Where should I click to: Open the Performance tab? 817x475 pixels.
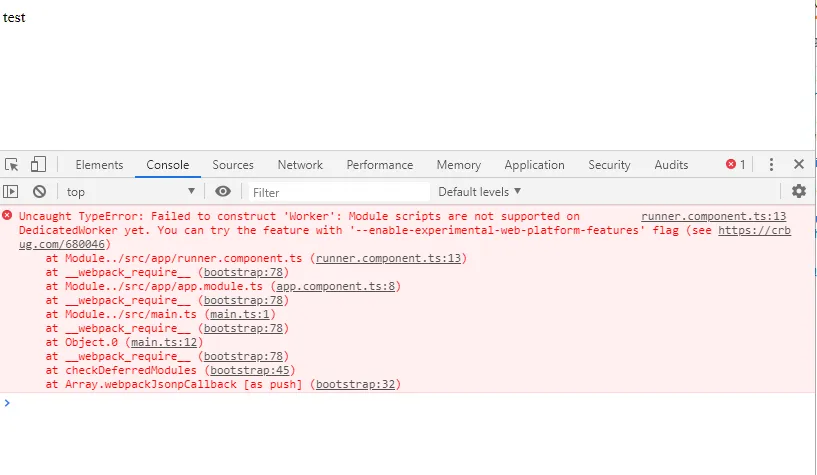click(379, 165)
